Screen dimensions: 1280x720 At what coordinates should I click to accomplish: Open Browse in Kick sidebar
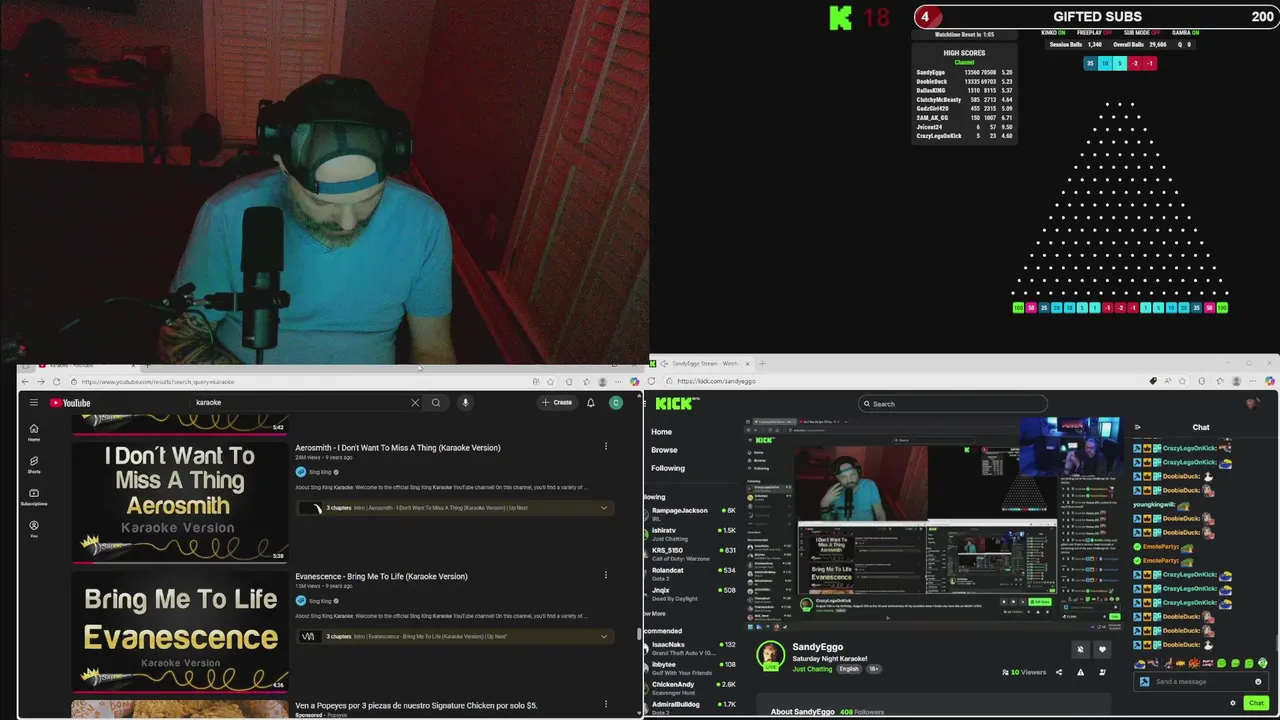pos(664,450)
